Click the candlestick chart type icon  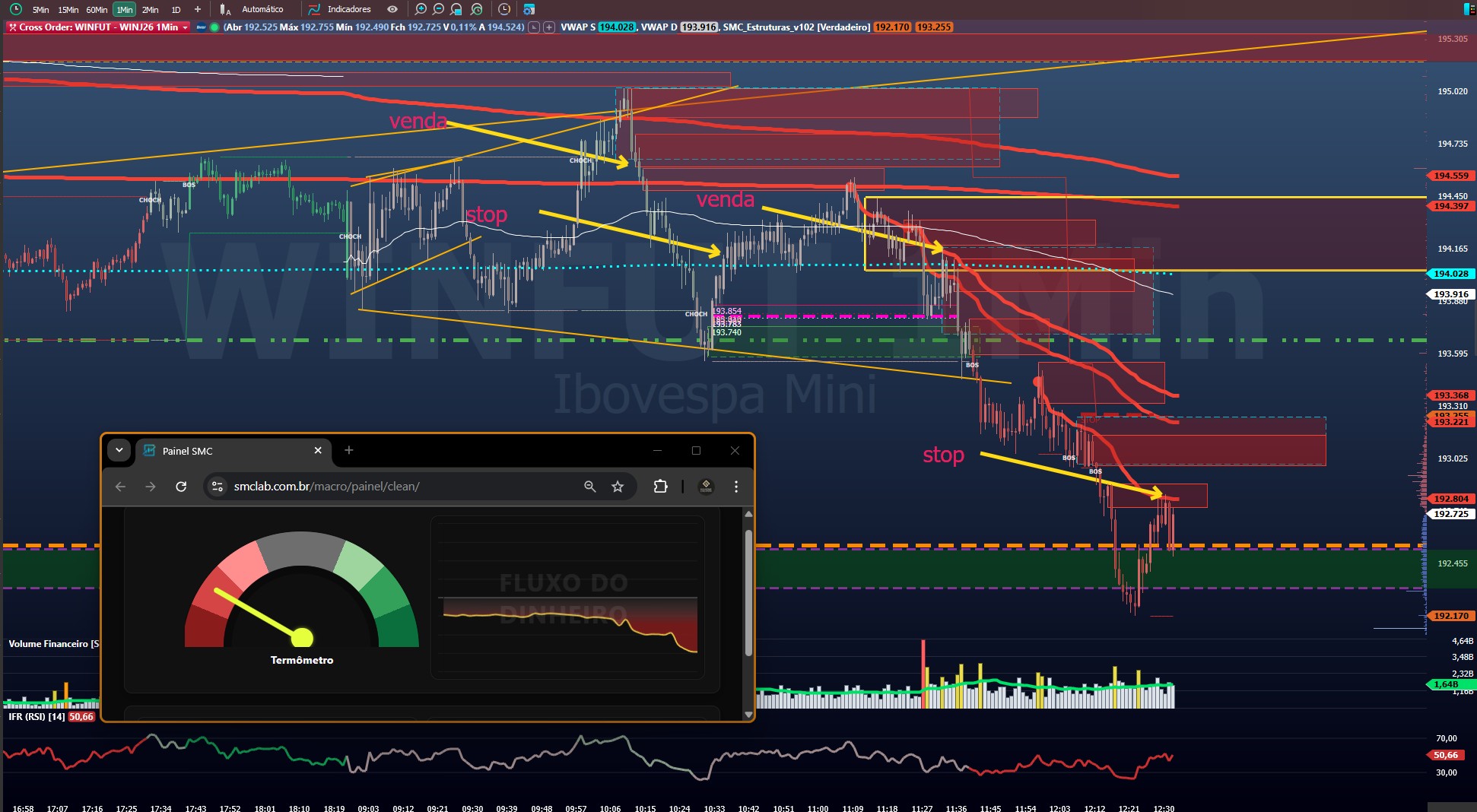point(225,9)
